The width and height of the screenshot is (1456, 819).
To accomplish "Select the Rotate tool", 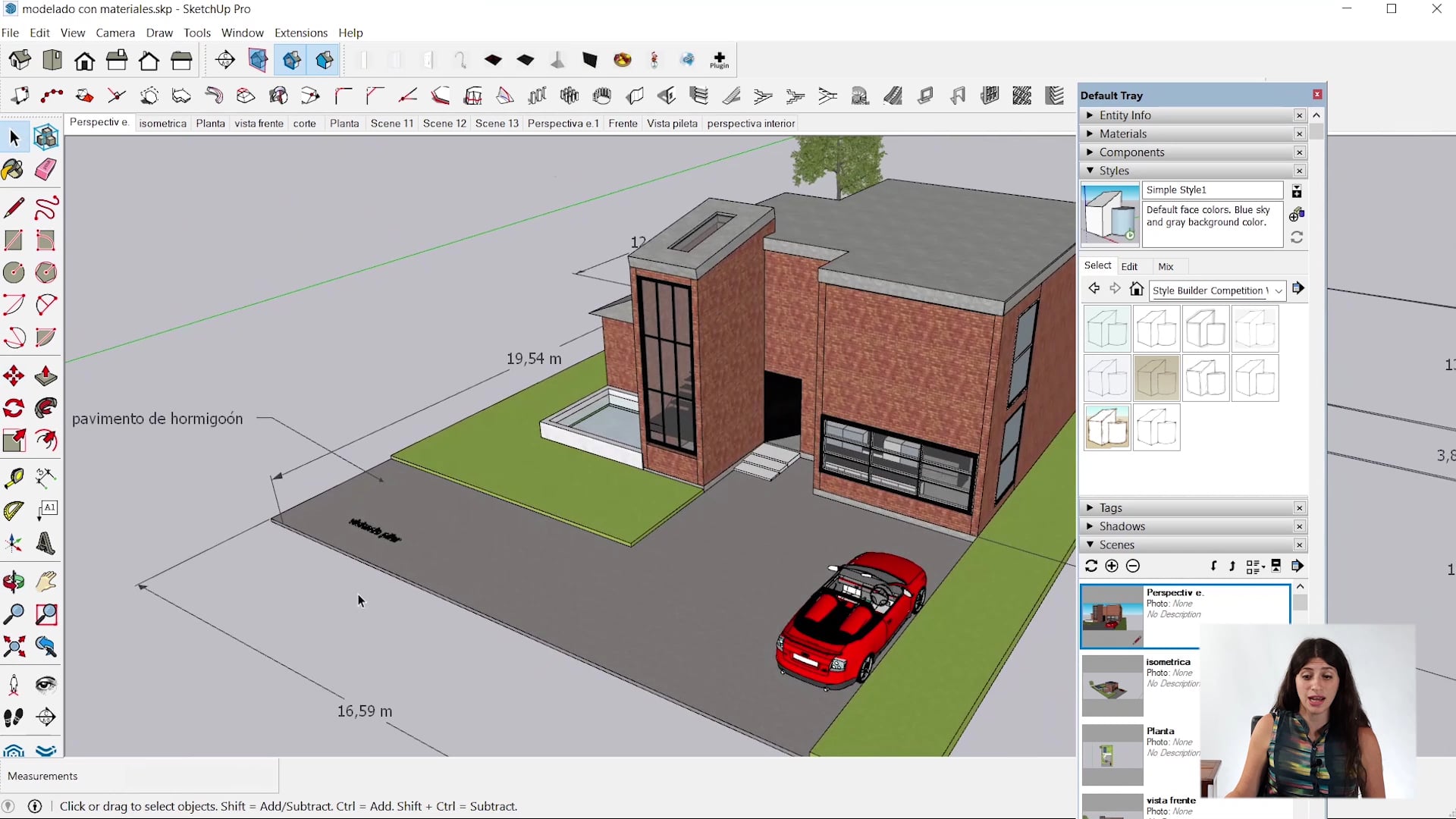I will [x=13, y=408].
